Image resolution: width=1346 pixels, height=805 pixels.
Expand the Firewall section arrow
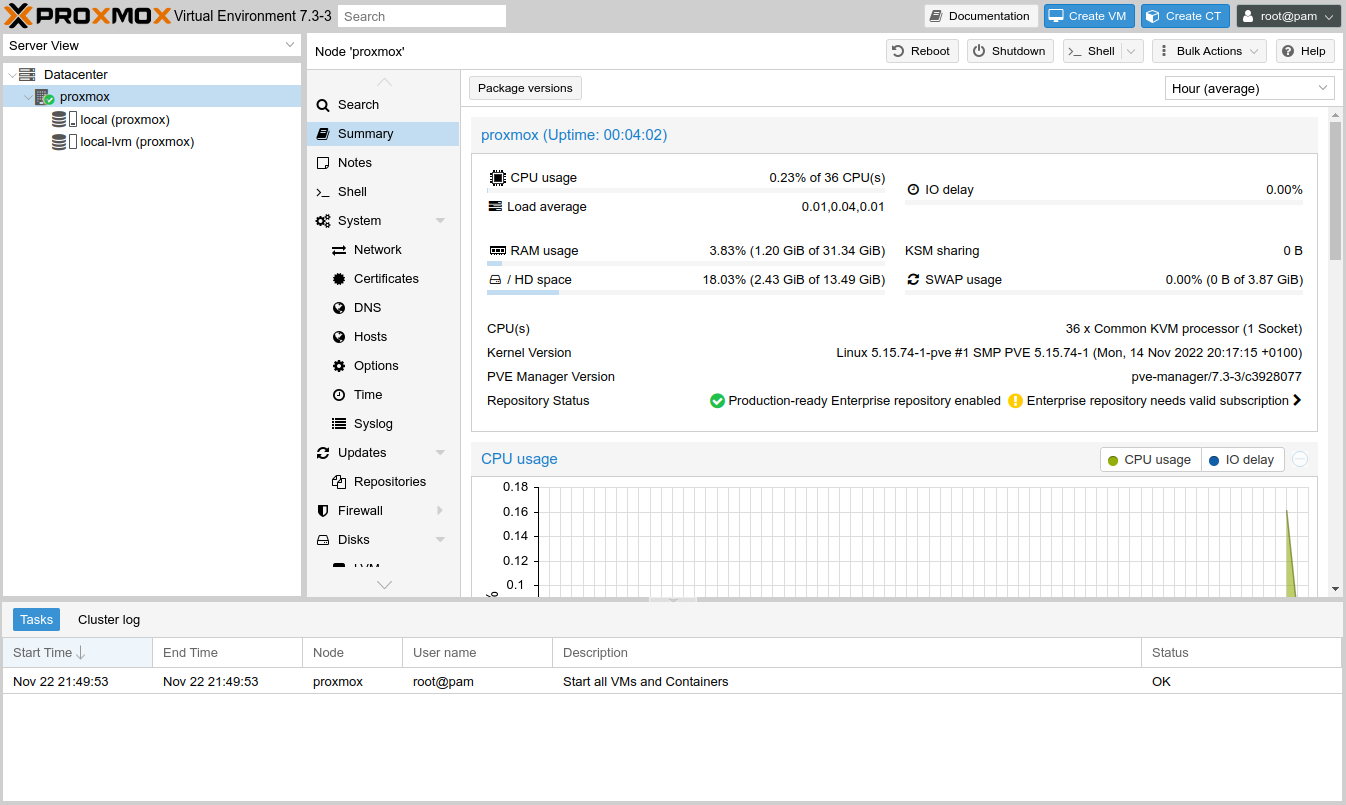pos(439,510)
